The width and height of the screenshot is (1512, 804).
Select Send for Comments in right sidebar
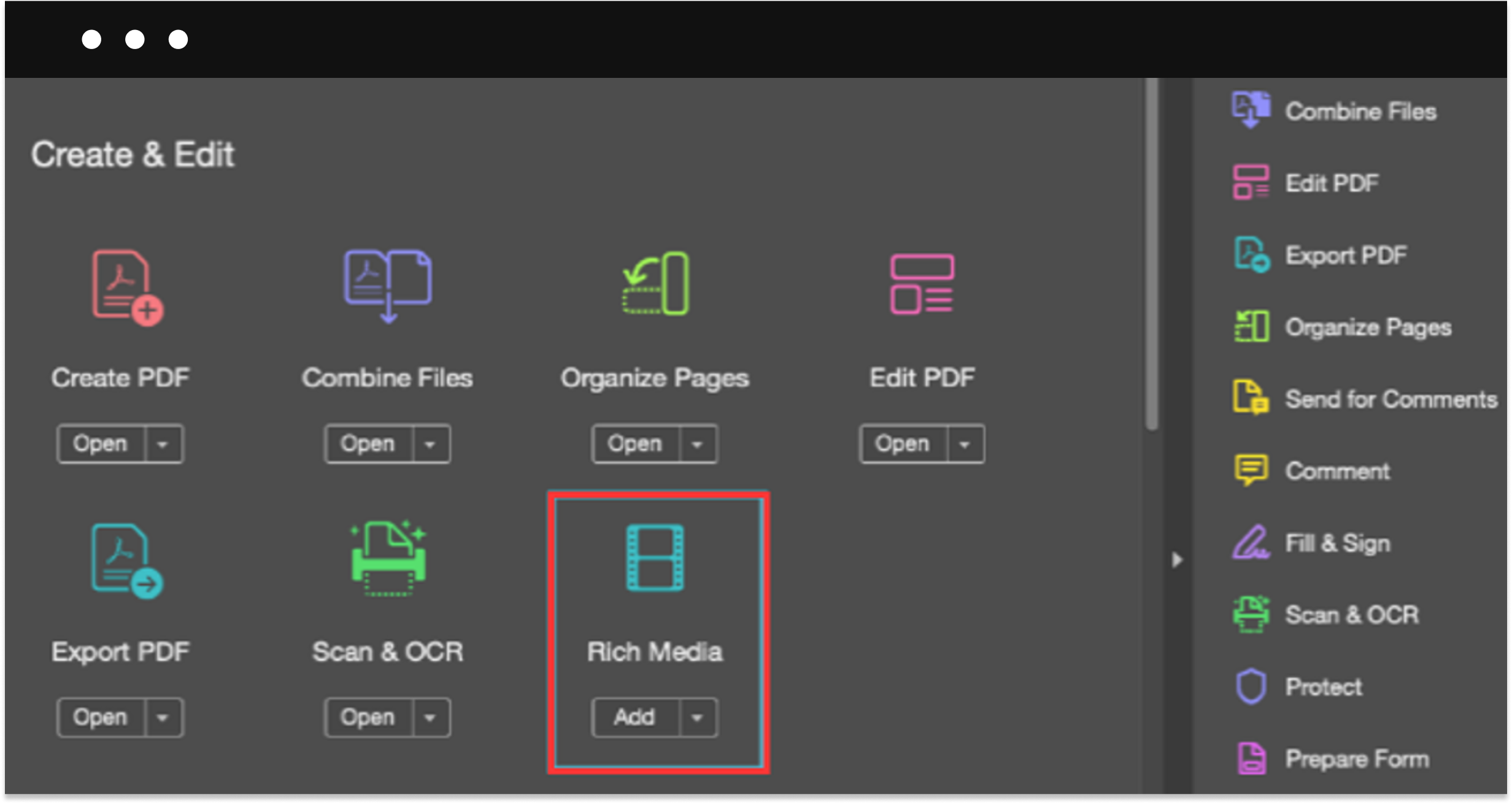pyautogui.click(x=1390, y=399)
